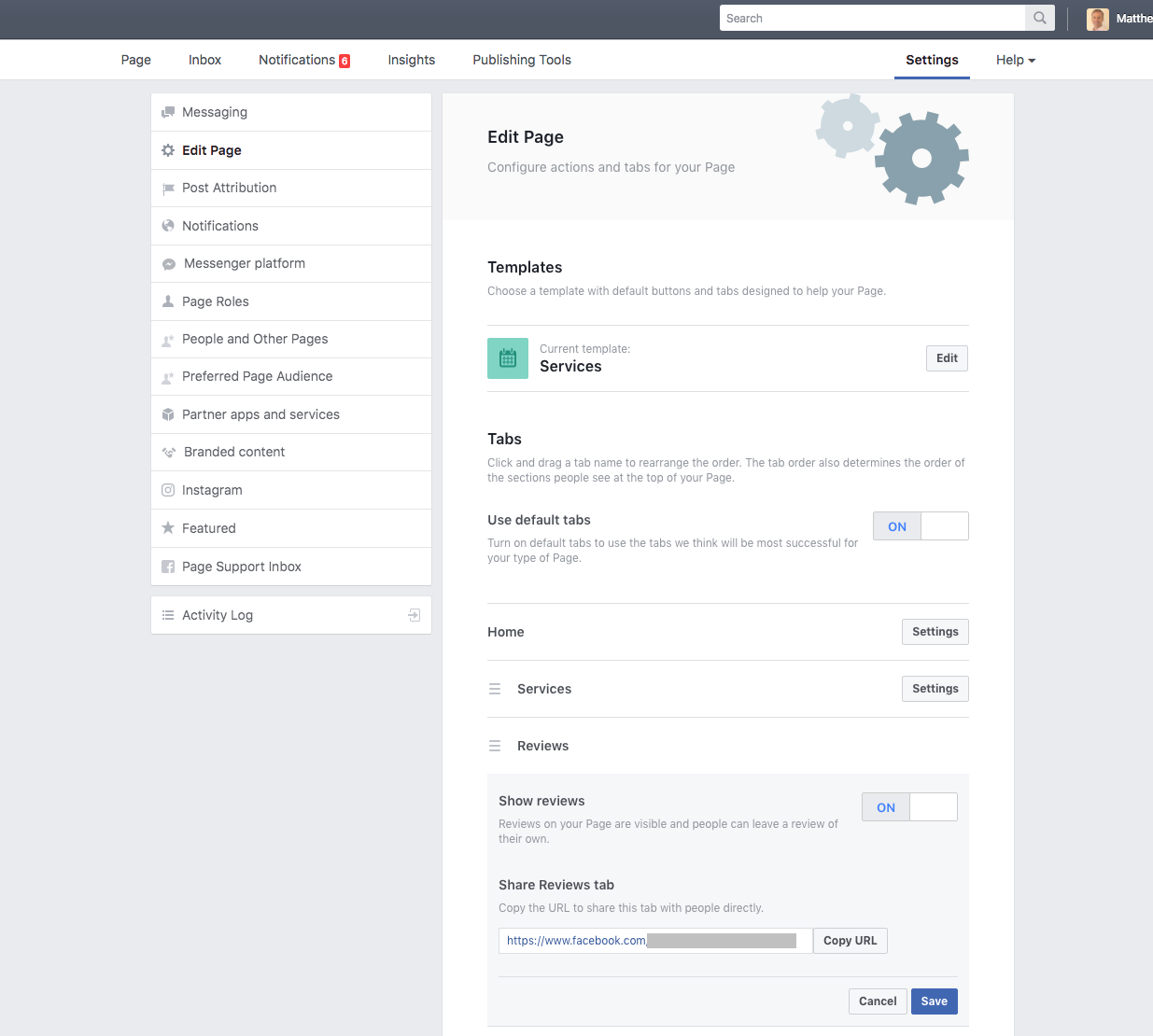Click the Notifications globe icon in sidebar

tap(168, 226)
